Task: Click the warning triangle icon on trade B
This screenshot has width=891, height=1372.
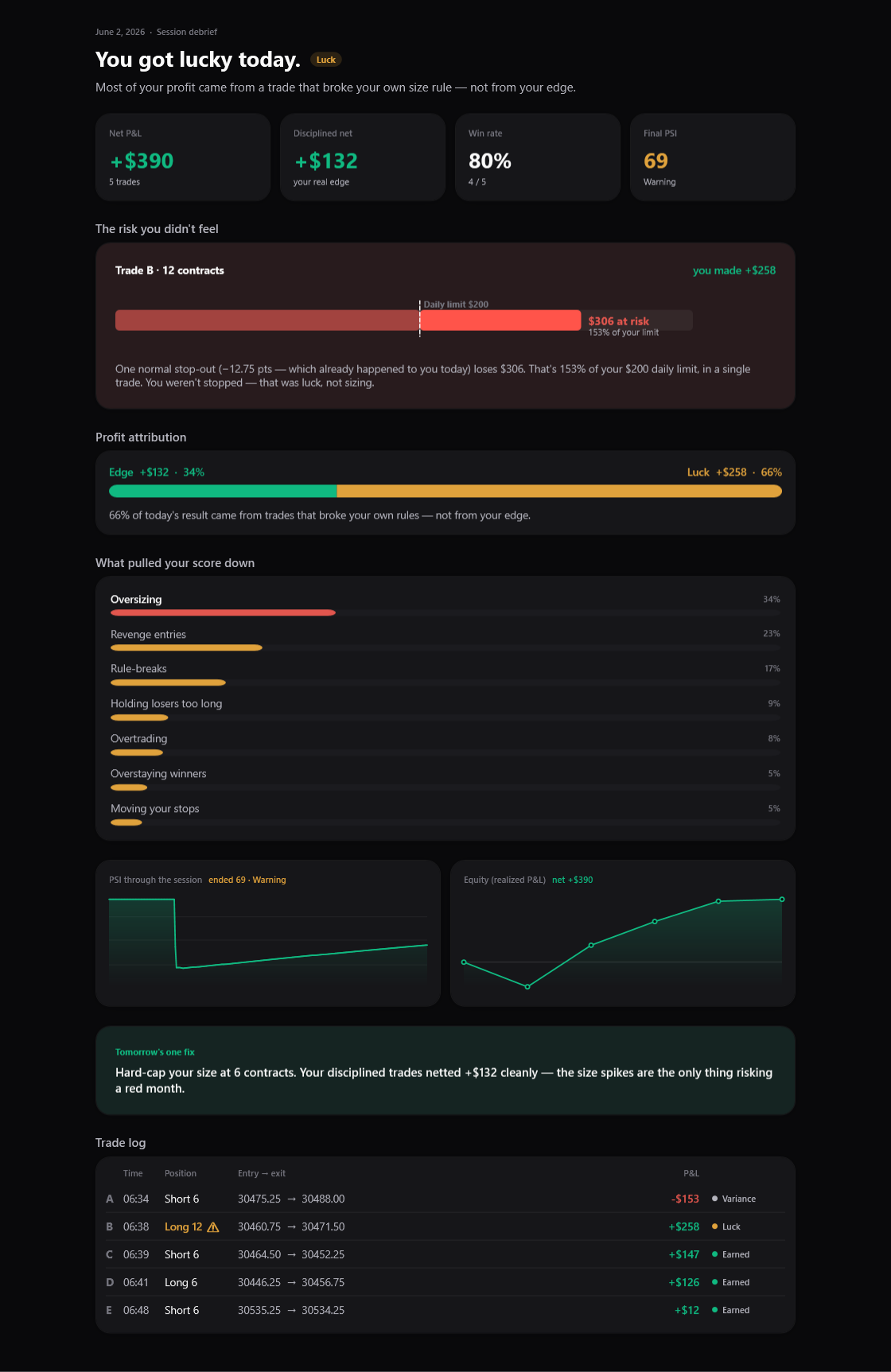Action: 213,1227
